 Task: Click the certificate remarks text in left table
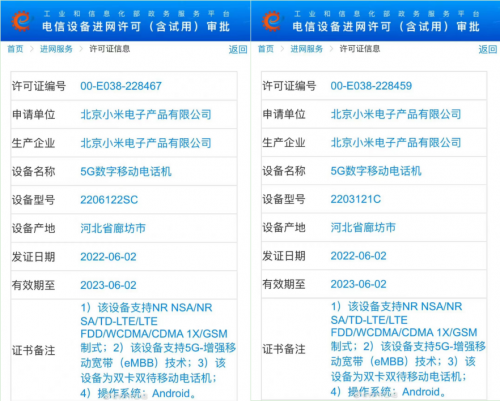158,350
